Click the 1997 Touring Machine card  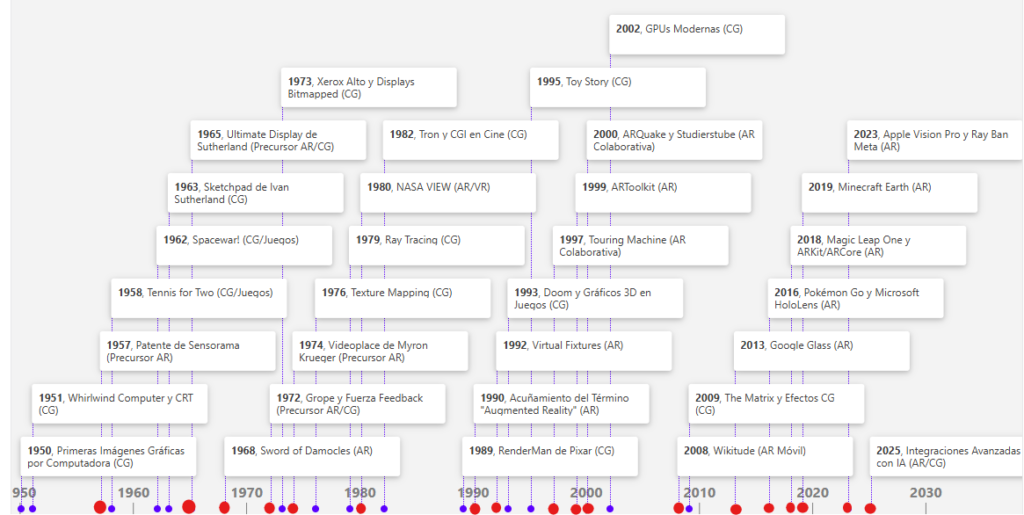641,245
